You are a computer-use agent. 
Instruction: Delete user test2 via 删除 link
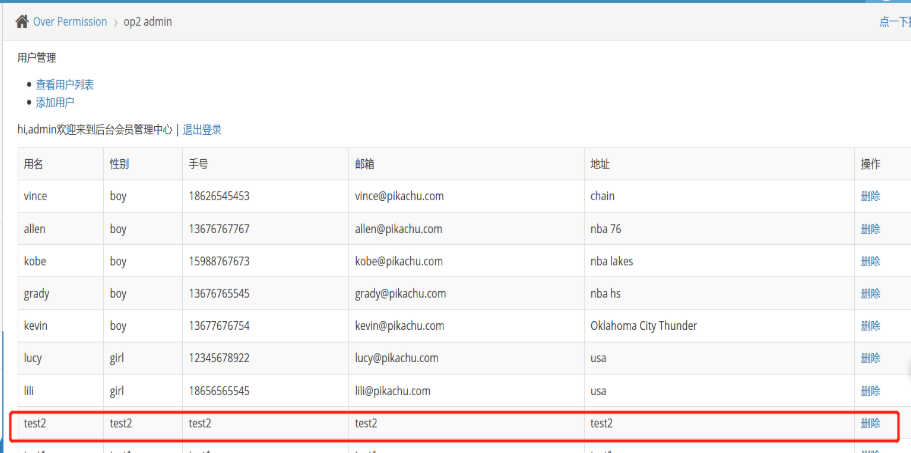click(870, 423)
